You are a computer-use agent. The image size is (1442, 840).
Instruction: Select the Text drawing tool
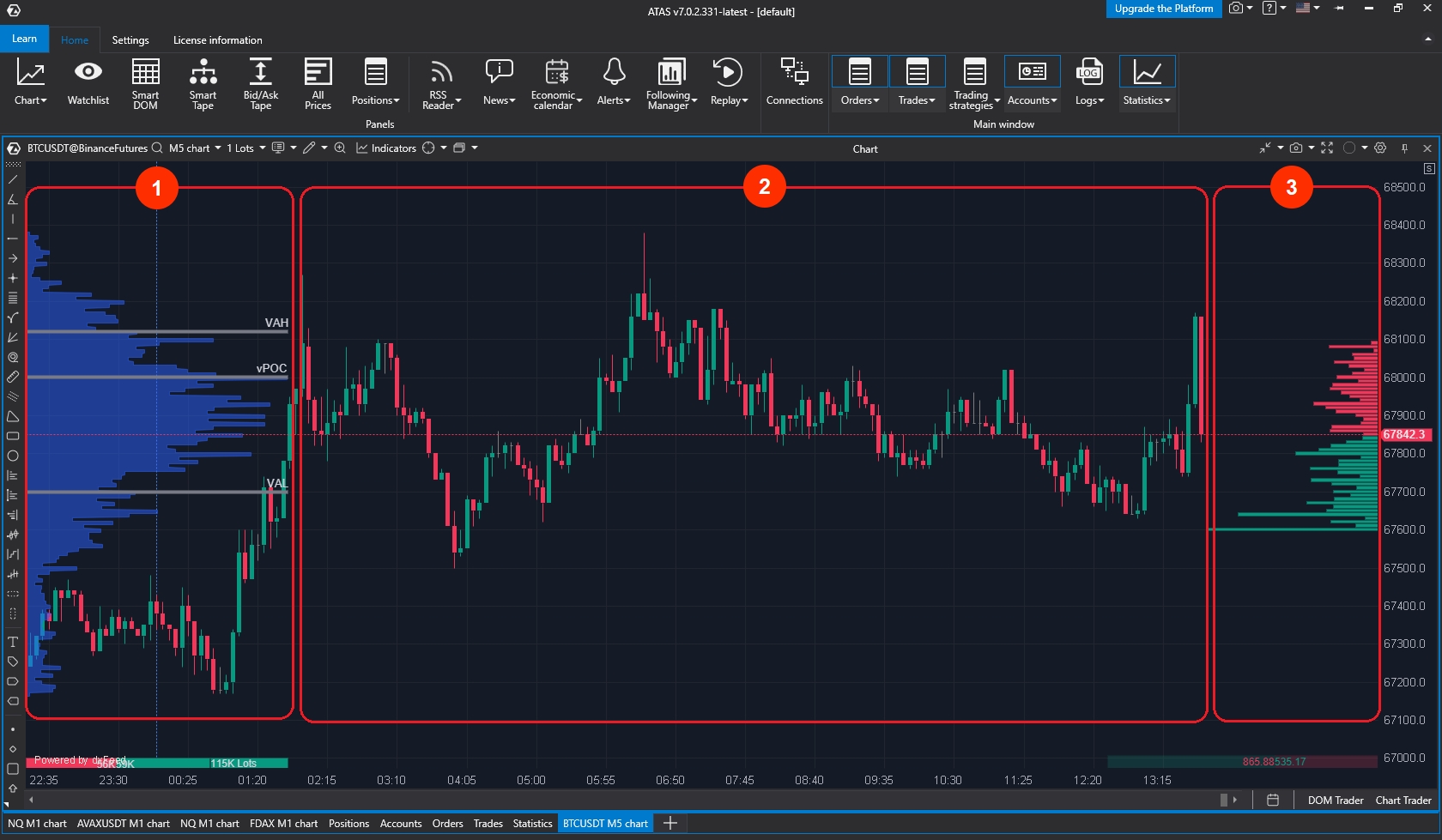tap(13, 642)
